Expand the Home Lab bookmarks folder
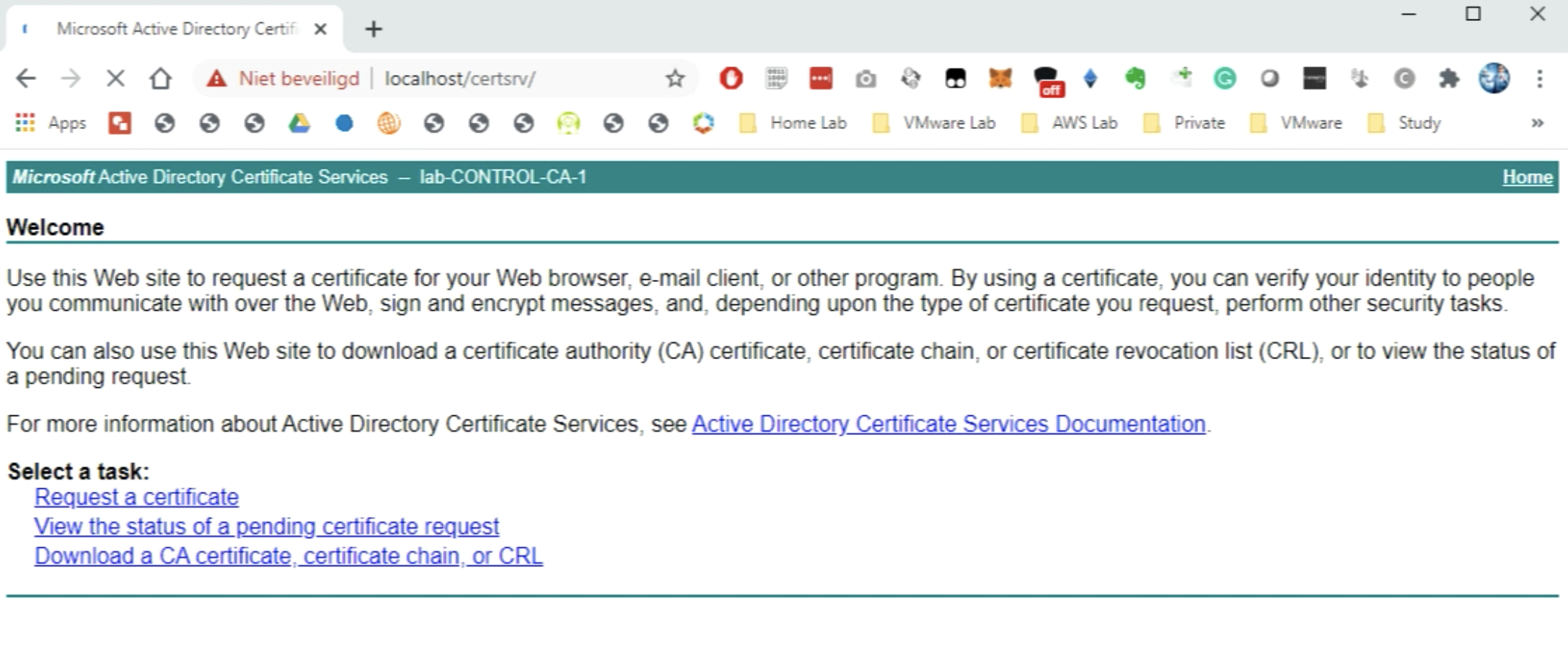Screen dimensions: 1568x649 (794, 123)
